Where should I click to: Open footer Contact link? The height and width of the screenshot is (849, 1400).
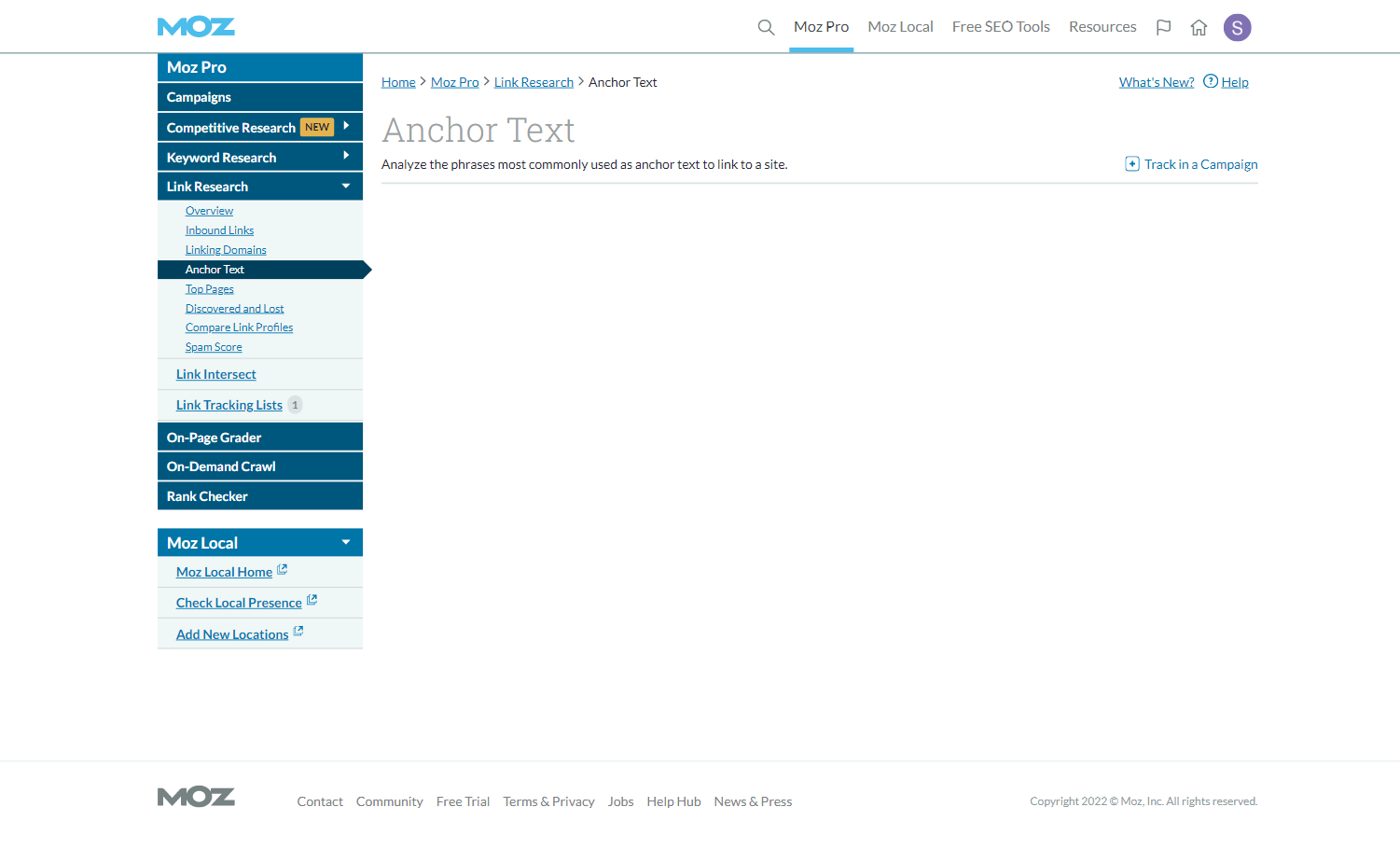coord(320,801)
